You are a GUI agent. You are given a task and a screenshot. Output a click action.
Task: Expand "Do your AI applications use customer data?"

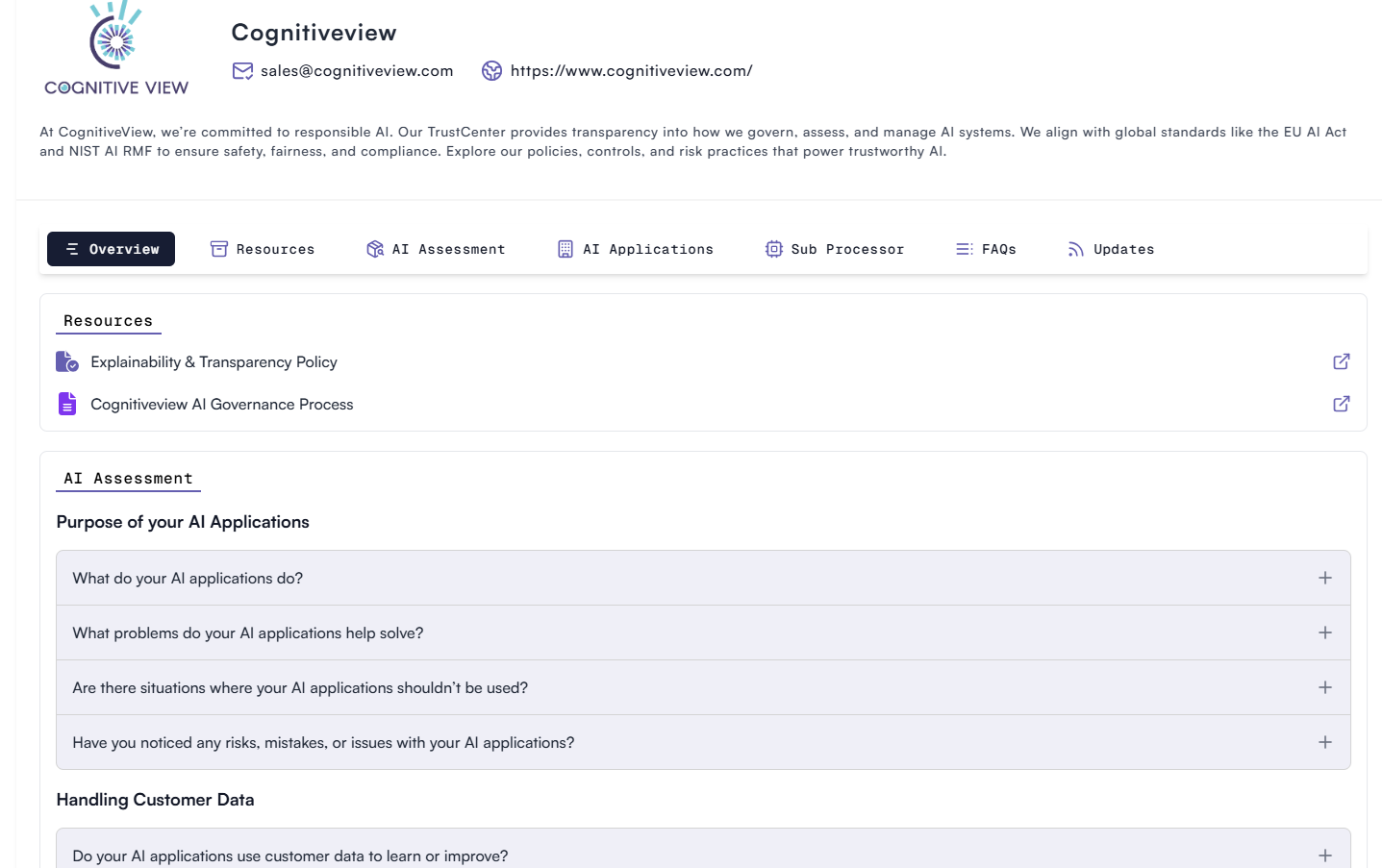pyautogui.click(x=1325, y=855)
